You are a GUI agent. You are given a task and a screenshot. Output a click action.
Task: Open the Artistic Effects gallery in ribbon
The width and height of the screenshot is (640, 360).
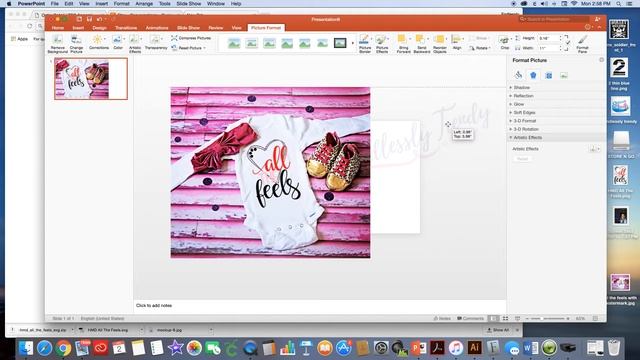(x=135, y=44)
